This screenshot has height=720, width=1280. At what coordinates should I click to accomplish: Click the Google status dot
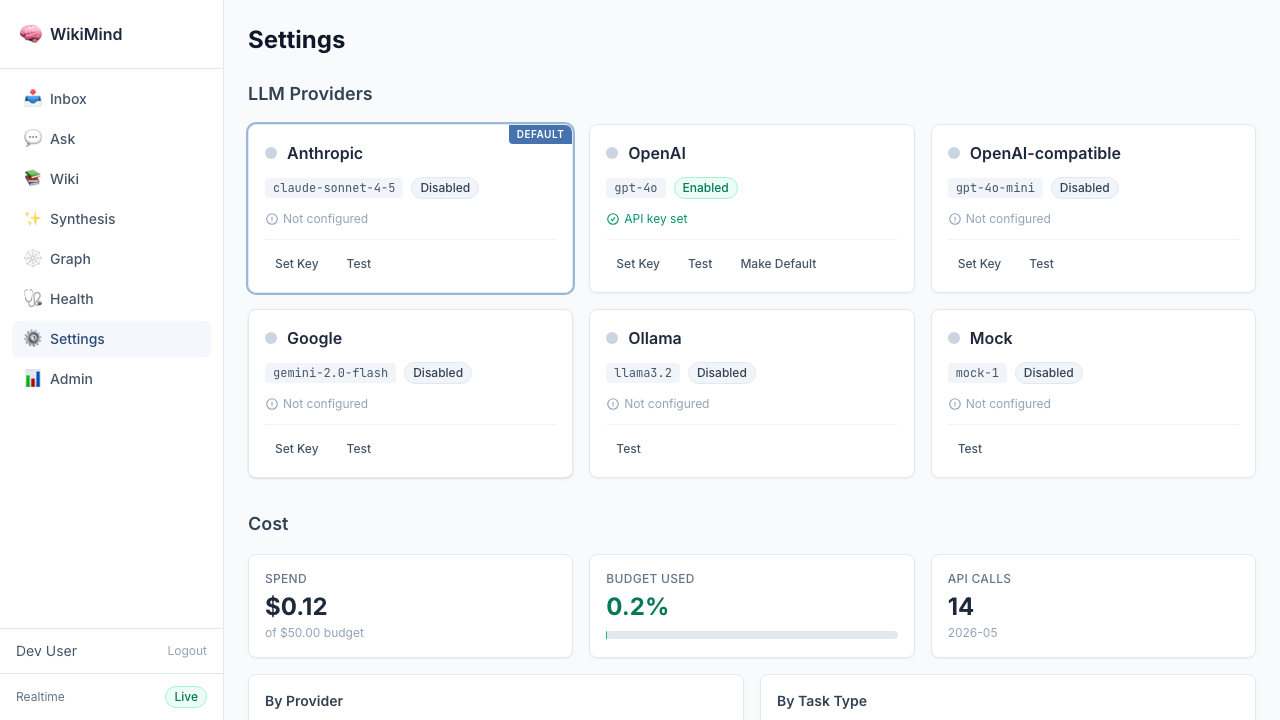pyautogui.click(x=271, y=338)
